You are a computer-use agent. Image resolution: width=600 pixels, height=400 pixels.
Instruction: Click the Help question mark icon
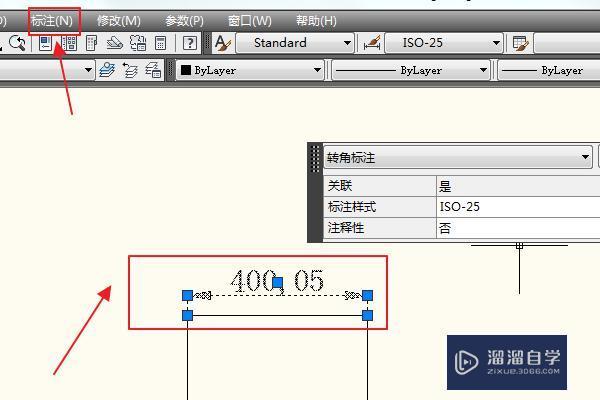[190, 43]
